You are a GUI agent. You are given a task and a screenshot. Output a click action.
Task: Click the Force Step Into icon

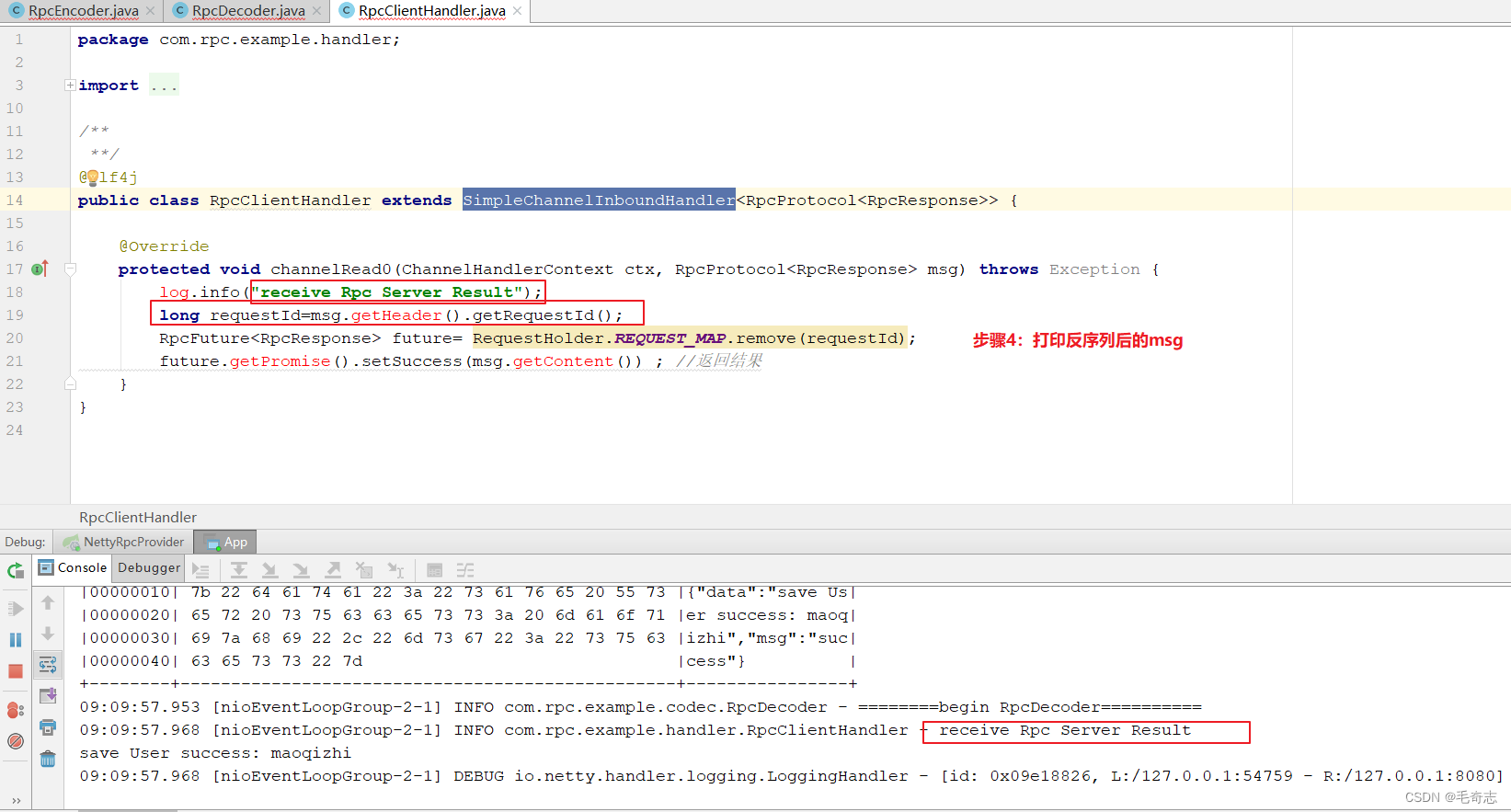click(301, 570)
